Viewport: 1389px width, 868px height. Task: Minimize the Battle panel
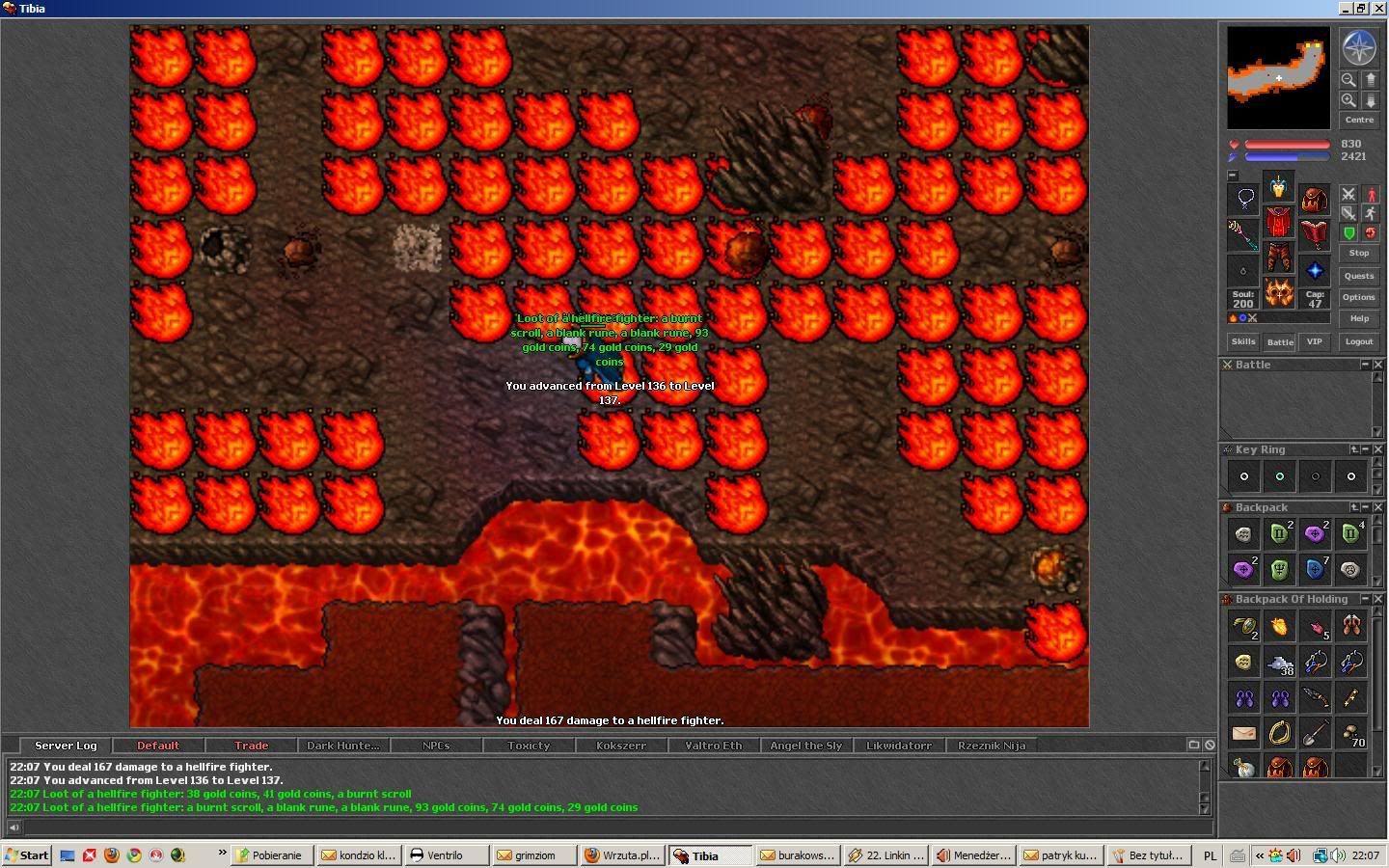pyautogui.click(x=1365, y=365)
